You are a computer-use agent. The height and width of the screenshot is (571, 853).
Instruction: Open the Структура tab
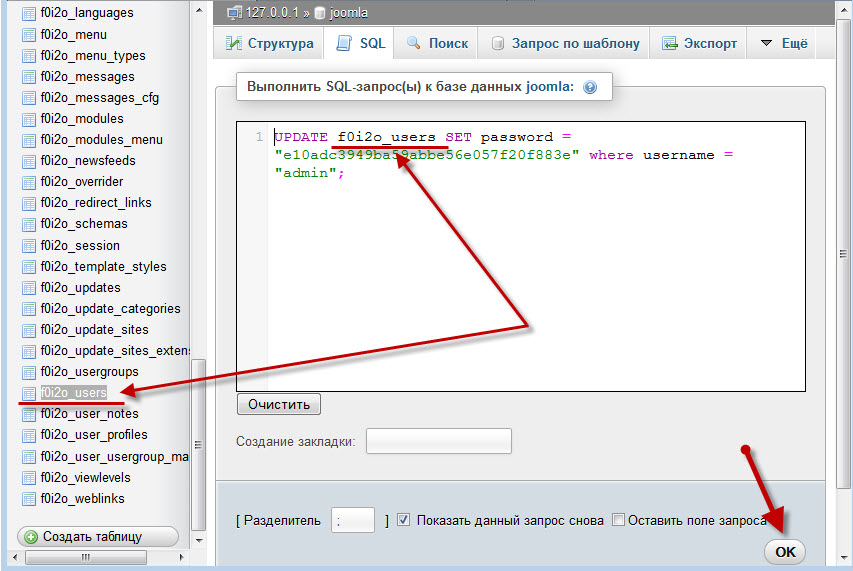click(269, 44)
